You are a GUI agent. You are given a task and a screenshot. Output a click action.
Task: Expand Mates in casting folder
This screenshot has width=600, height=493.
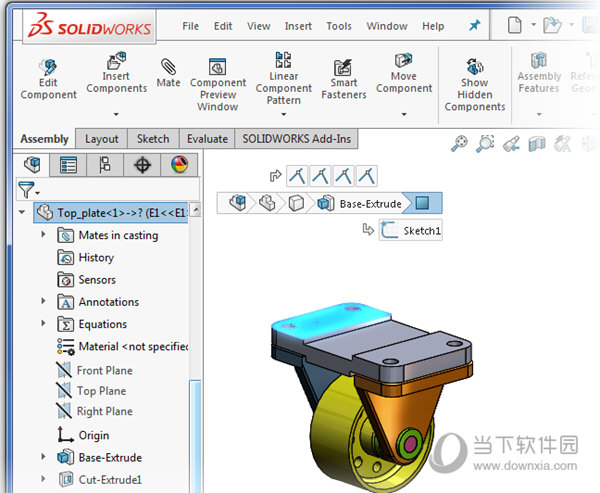pos(43,234)
